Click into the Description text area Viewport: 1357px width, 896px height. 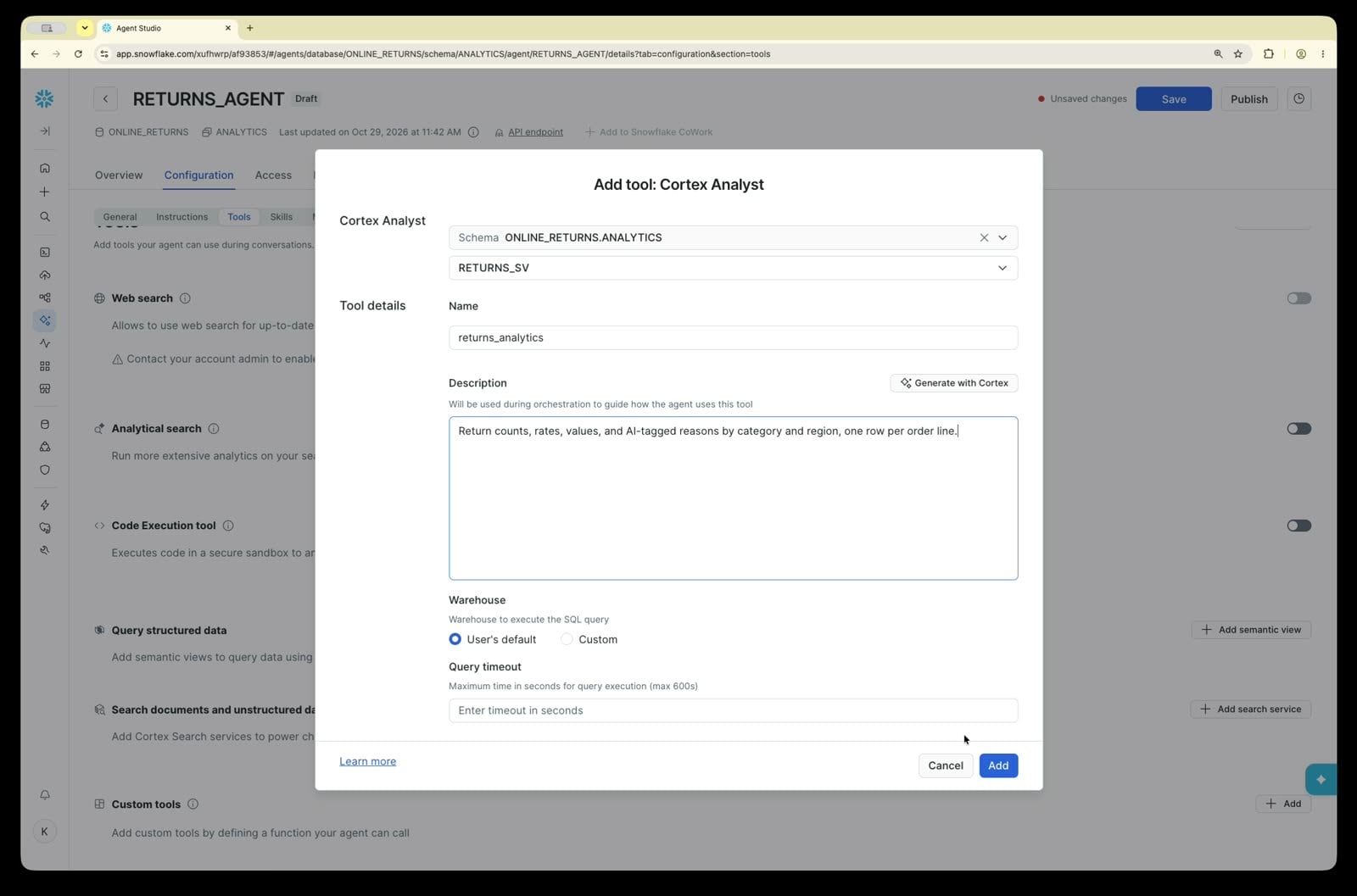coord(733,498)
